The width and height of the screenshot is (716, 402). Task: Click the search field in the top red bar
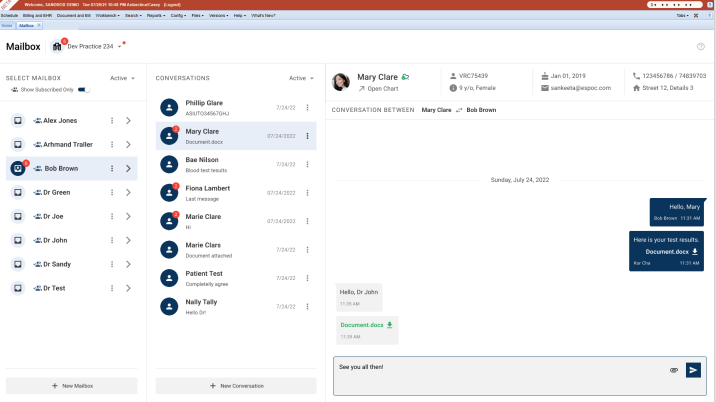[x=674, y=5]
